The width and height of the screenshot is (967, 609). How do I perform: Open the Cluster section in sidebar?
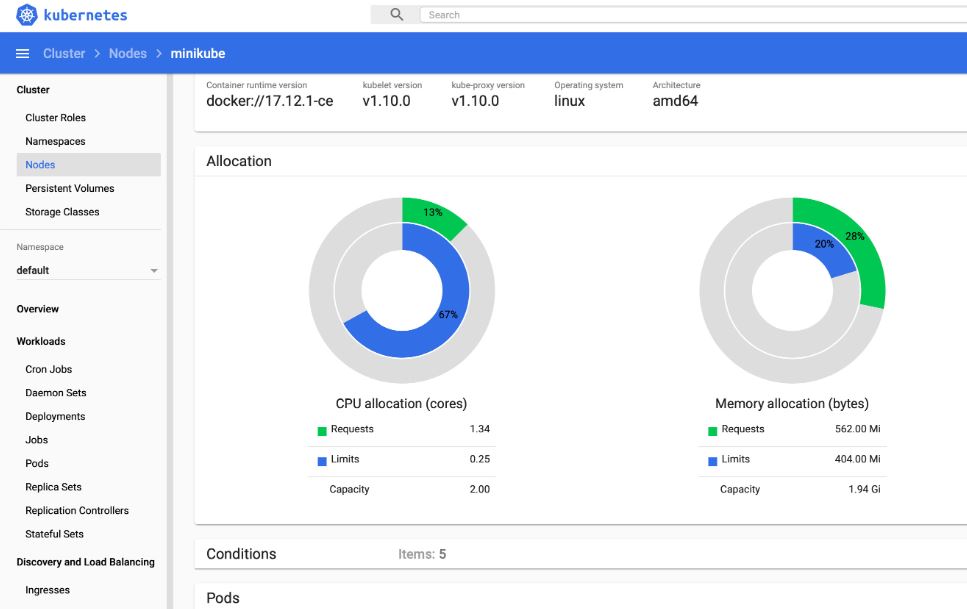pyautogui.click(x=33, y=89)
